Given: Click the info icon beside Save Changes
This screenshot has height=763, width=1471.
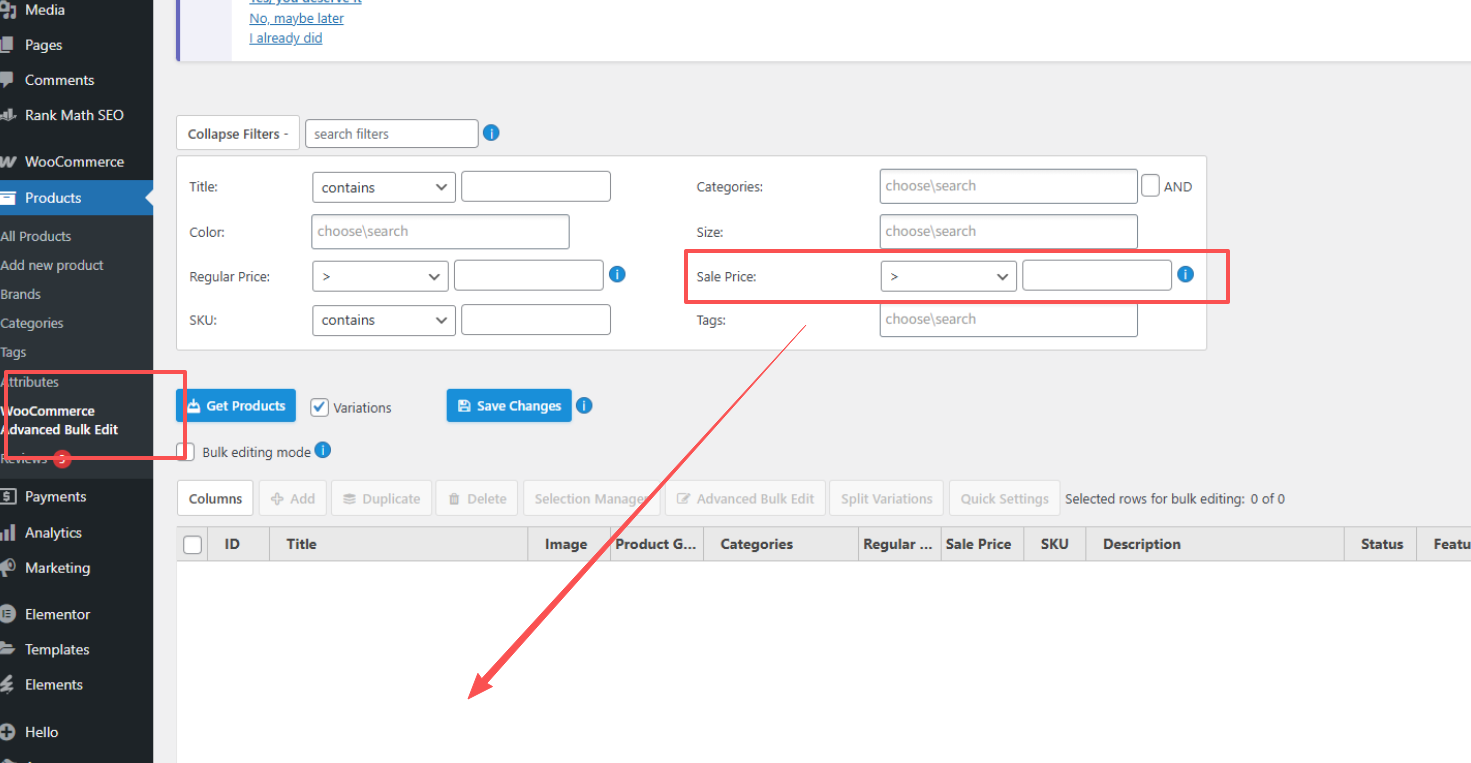Looking at the screenshot, I should (584, 405).
